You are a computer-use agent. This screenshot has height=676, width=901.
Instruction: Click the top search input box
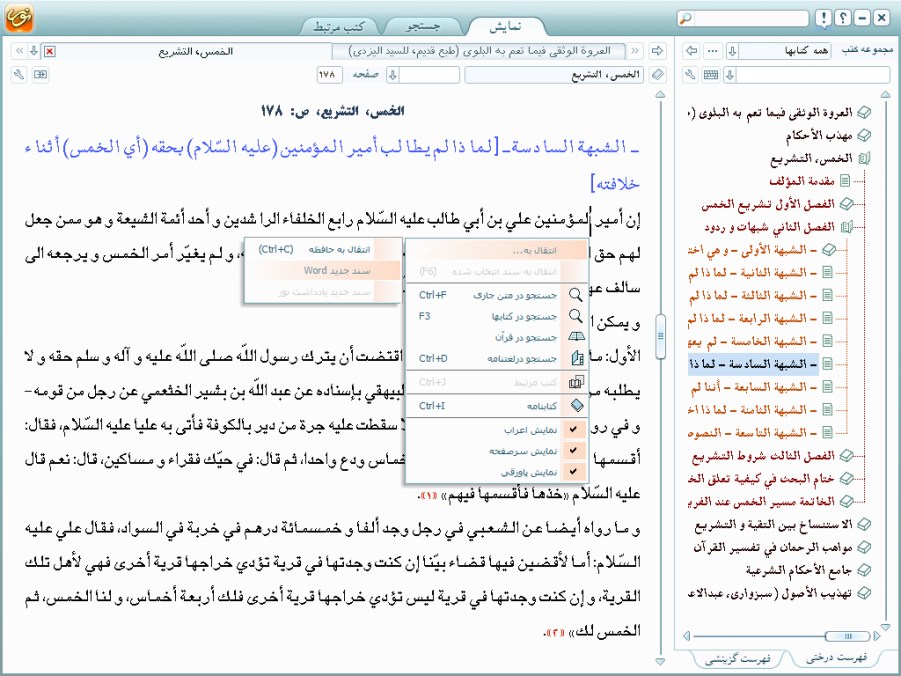point(750,18)
